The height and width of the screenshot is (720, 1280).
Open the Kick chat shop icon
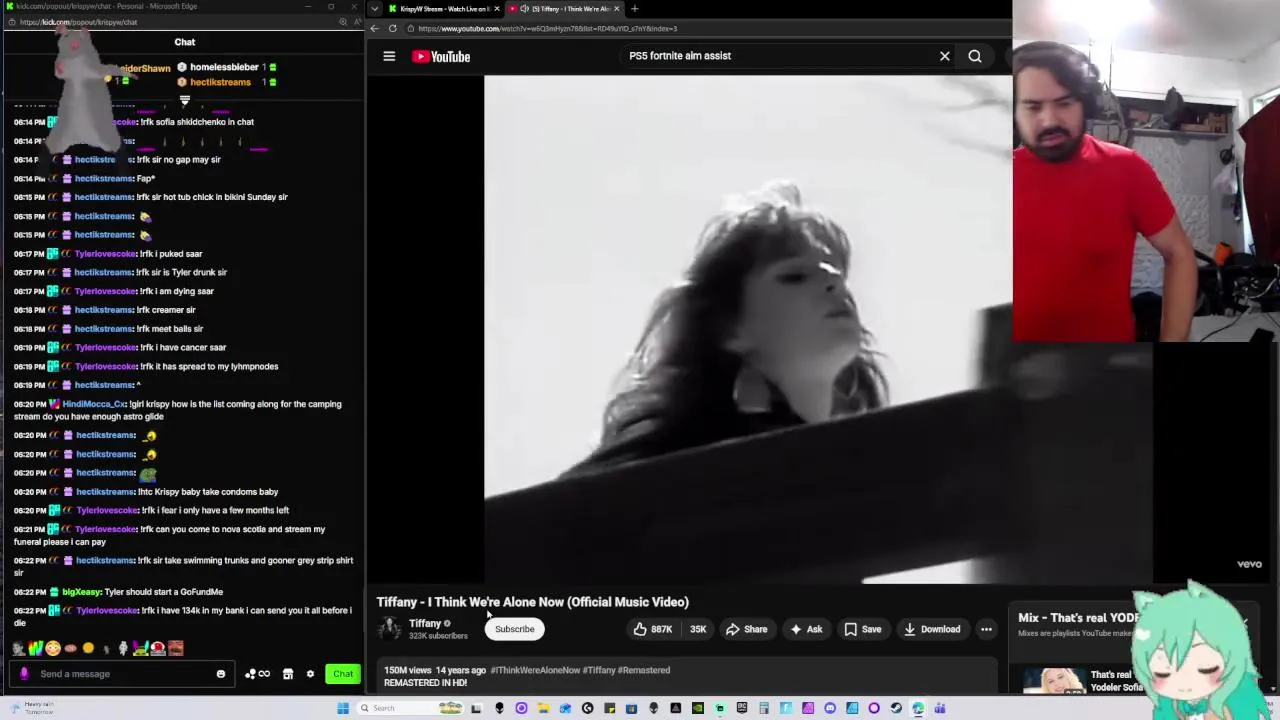[288, 674]
